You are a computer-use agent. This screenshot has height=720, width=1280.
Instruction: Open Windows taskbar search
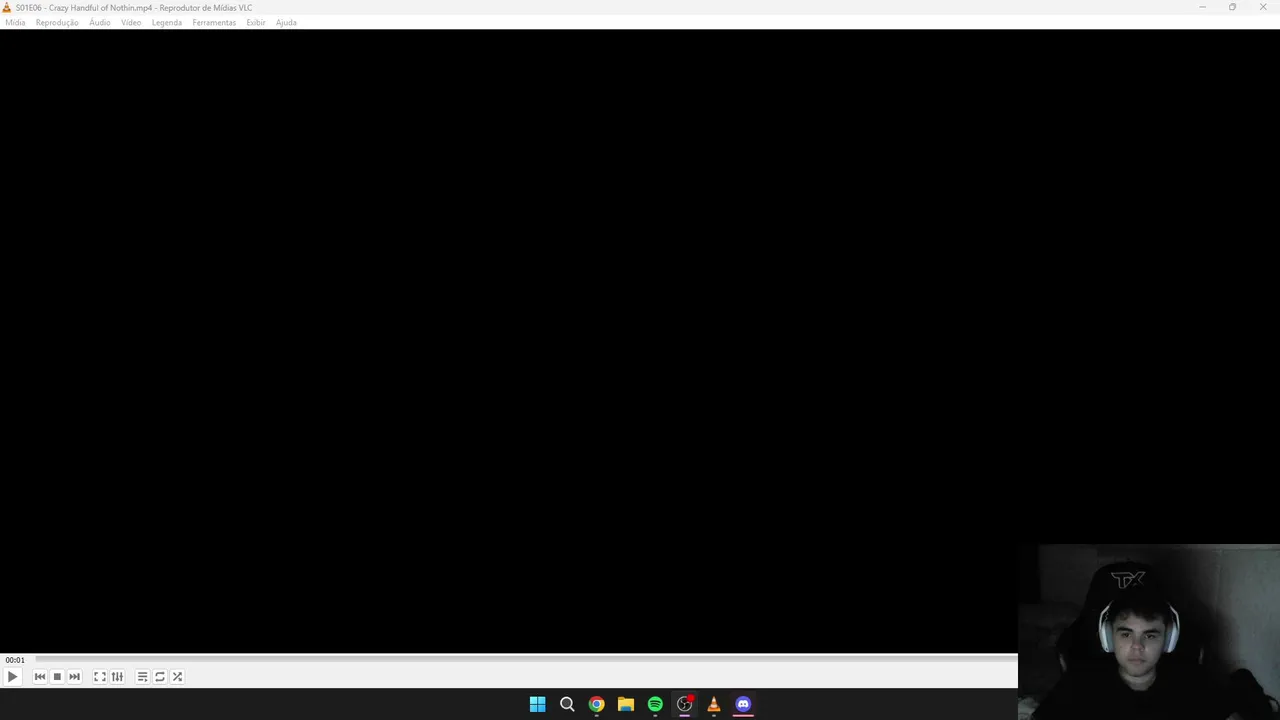(567, 704)
